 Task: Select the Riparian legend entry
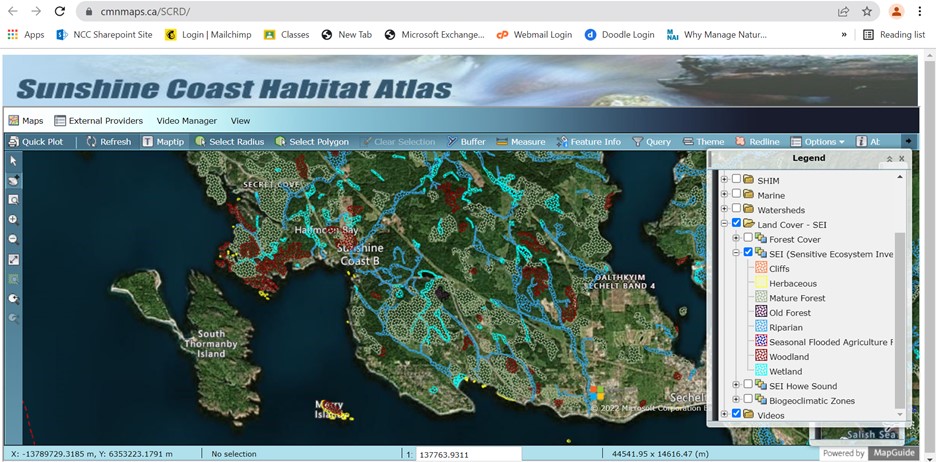(x=786, y=327)
